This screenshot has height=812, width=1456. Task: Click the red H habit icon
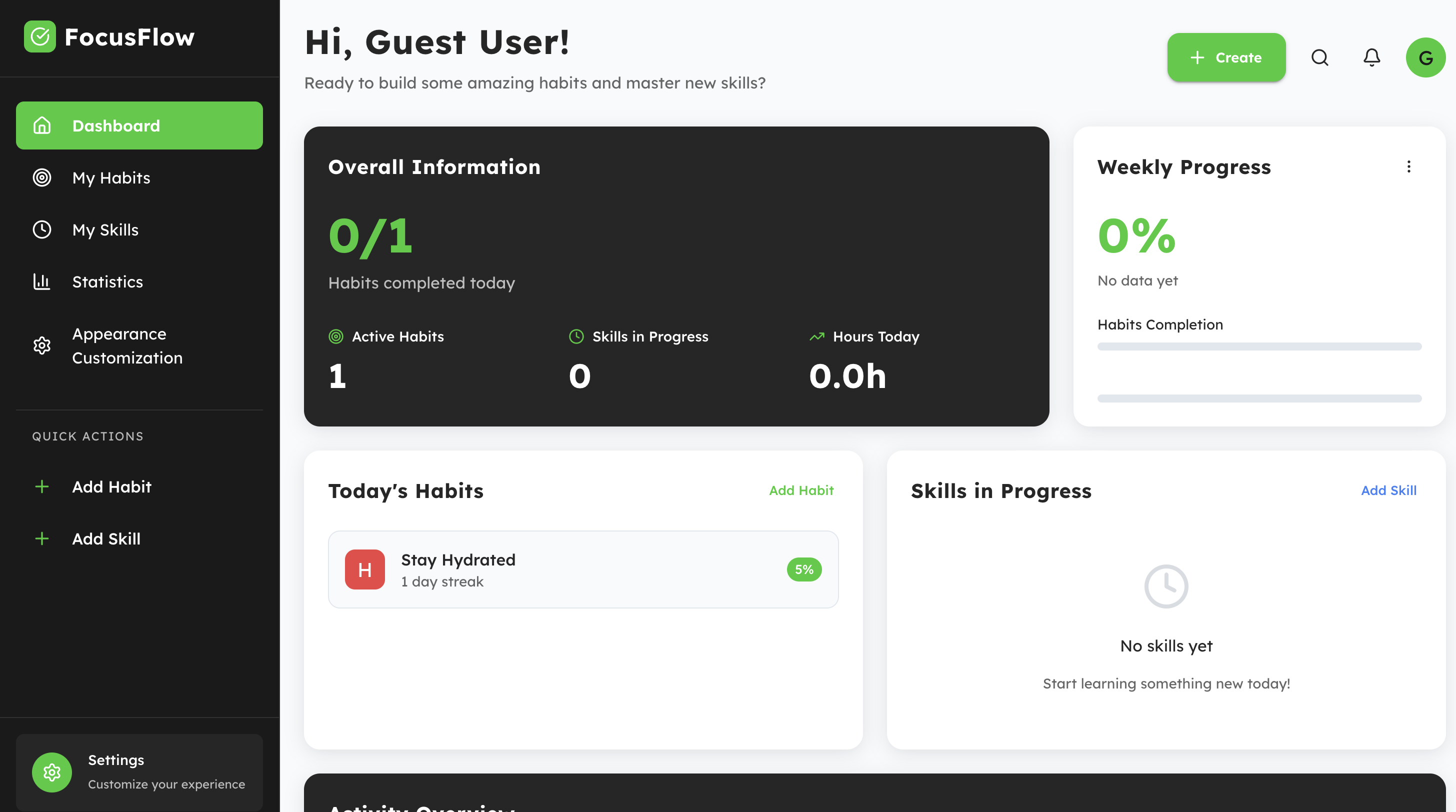[x=364, y=569]
